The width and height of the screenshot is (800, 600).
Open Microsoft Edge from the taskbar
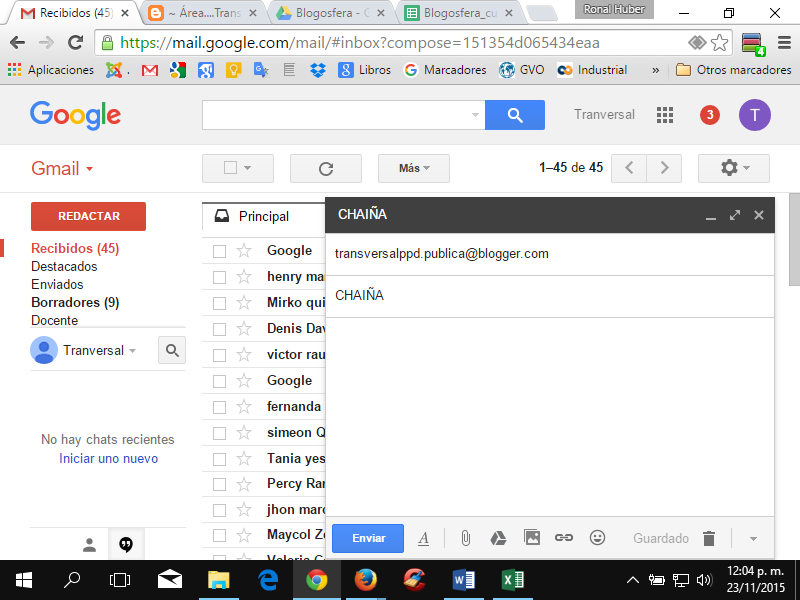click(267, 580)
